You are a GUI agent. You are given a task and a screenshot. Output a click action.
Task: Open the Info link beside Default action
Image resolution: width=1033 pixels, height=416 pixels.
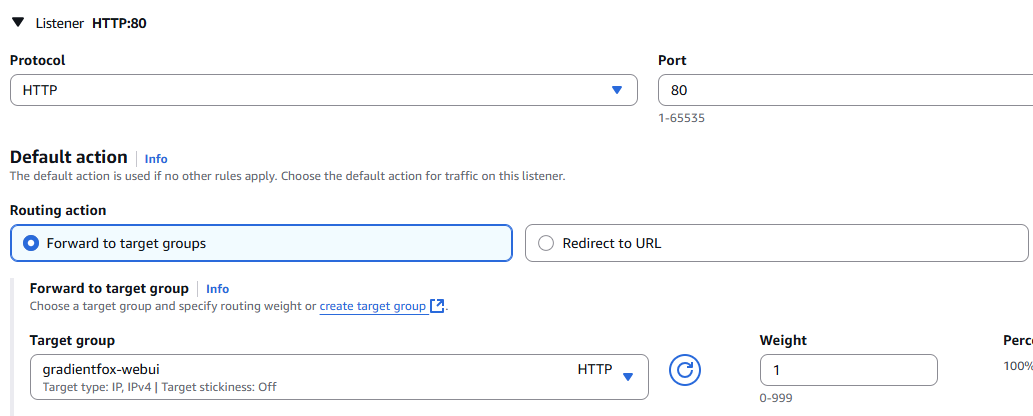156,159
